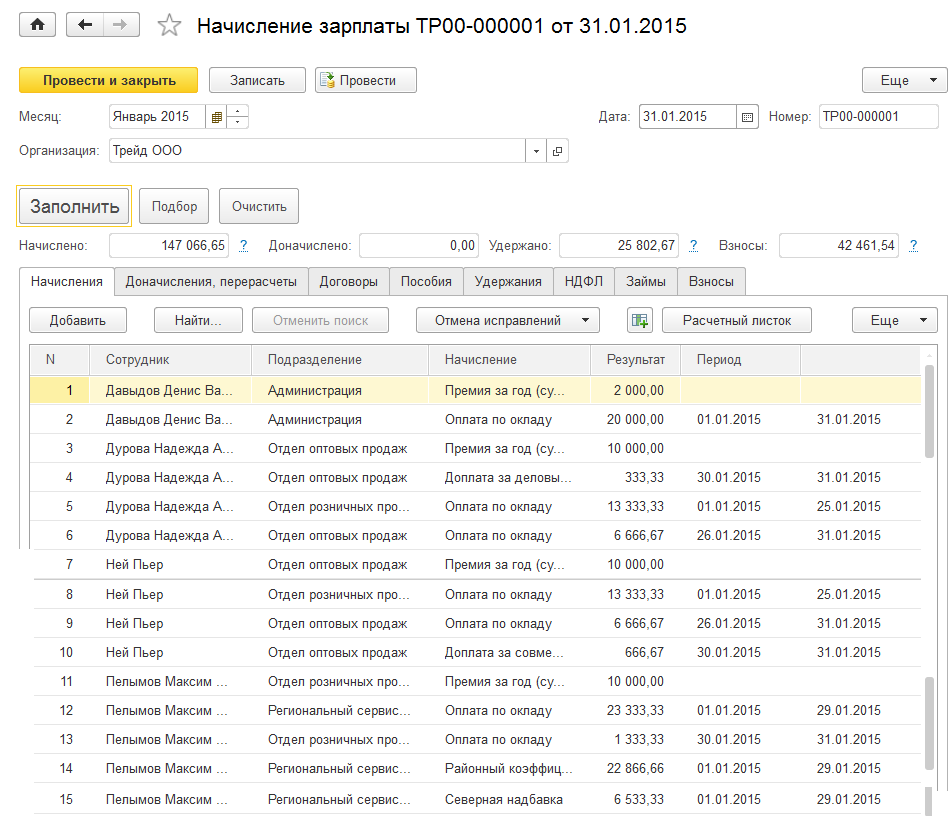Add document to favorites star
Image resolution: width=948 pixels, height=816 pixels.
[170, 27]
